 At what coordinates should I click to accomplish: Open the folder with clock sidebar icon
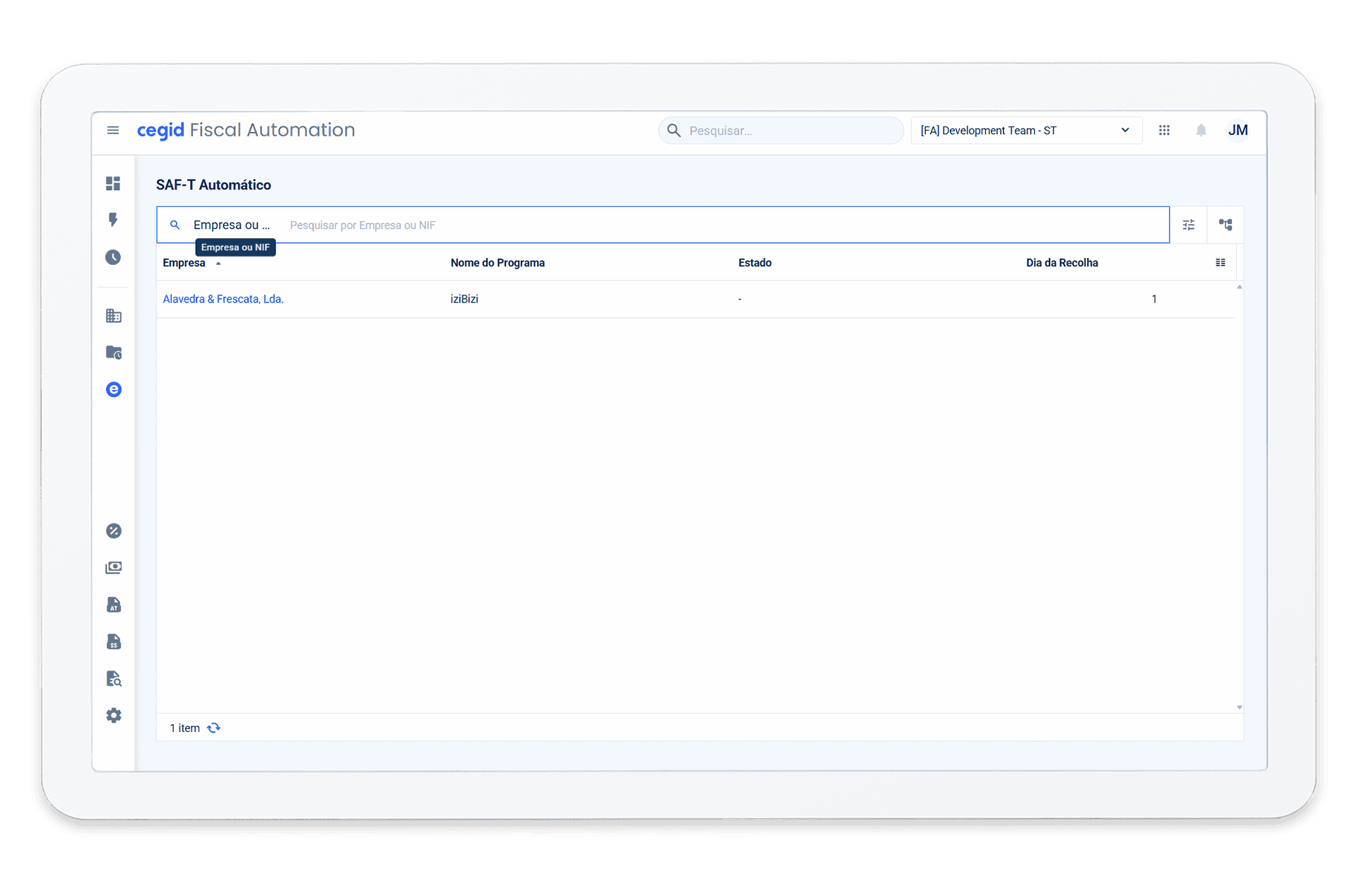click(x=113, y=353)
